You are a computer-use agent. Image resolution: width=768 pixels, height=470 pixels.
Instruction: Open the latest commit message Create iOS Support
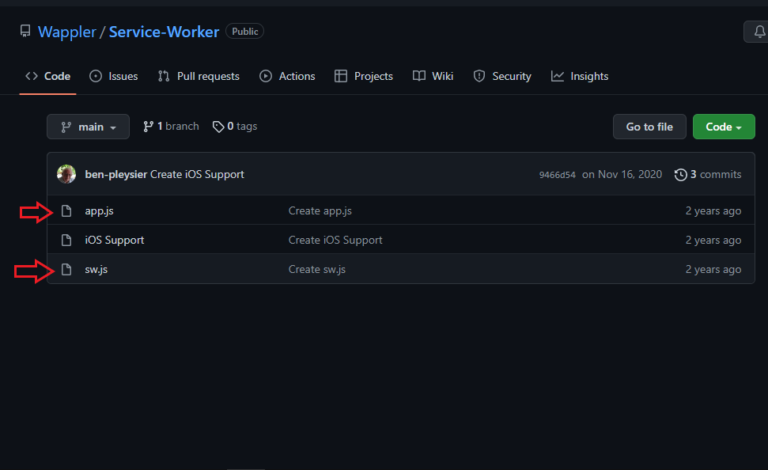(x=197, y=174)
